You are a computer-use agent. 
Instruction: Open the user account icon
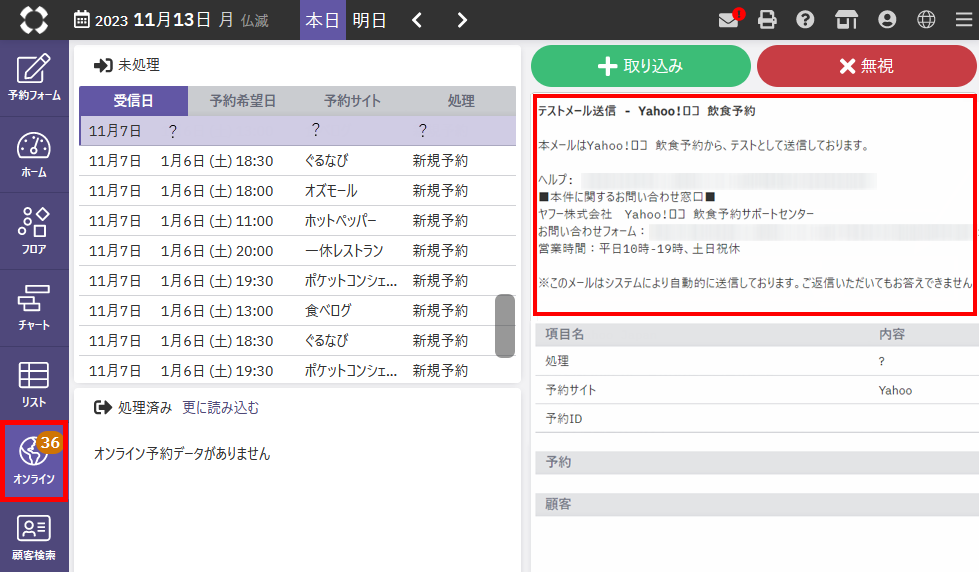coord(886,20)
